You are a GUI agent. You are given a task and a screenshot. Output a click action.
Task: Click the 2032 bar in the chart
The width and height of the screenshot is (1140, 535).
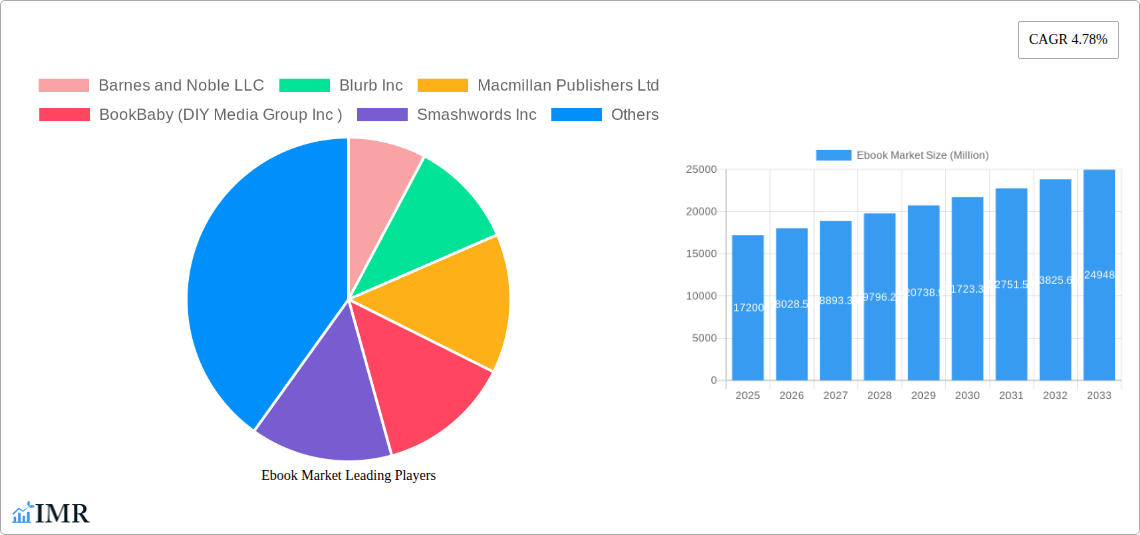[1056, 280]
